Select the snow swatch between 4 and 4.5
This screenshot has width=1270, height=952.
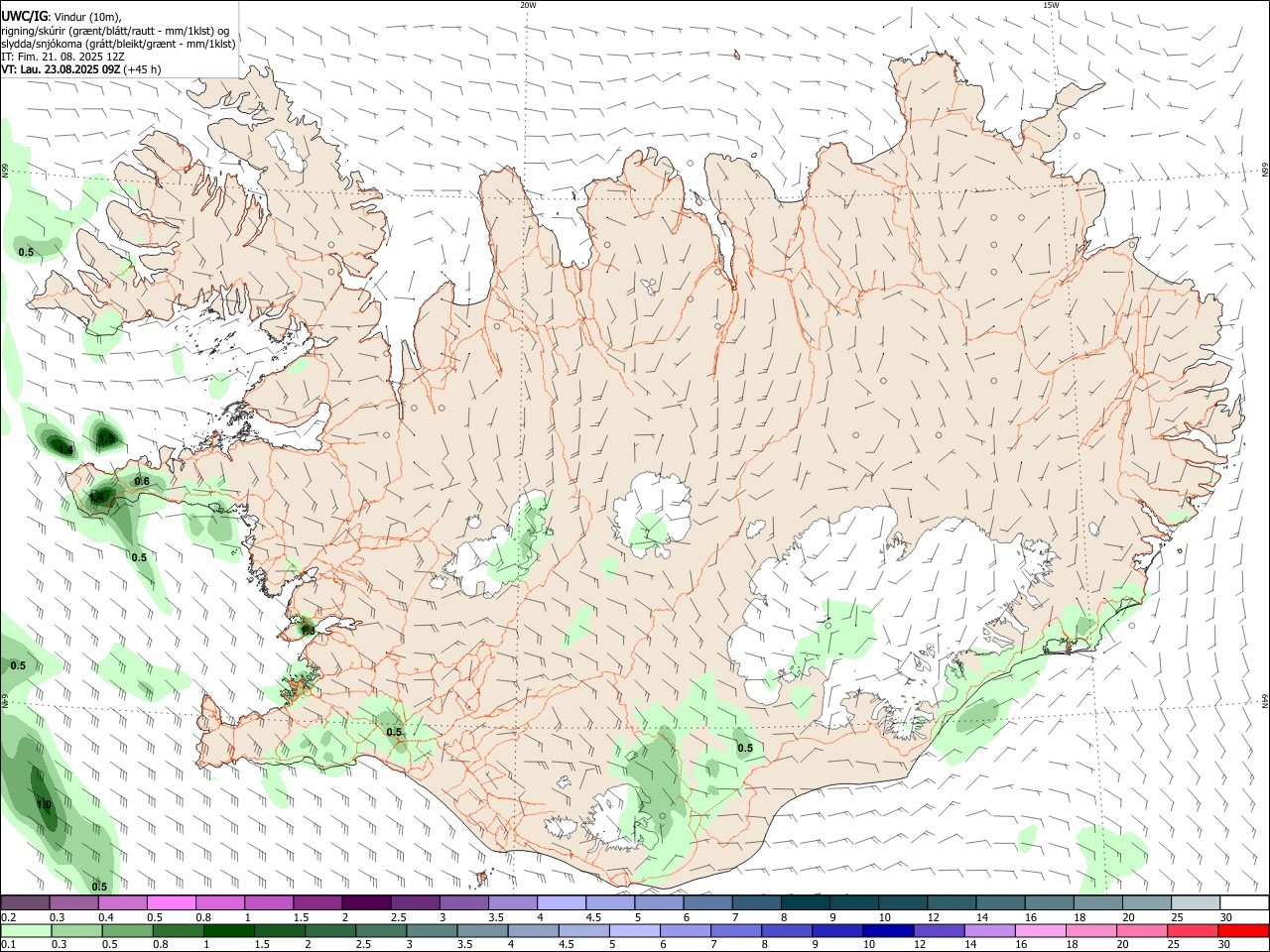click(x=562, y=902)
